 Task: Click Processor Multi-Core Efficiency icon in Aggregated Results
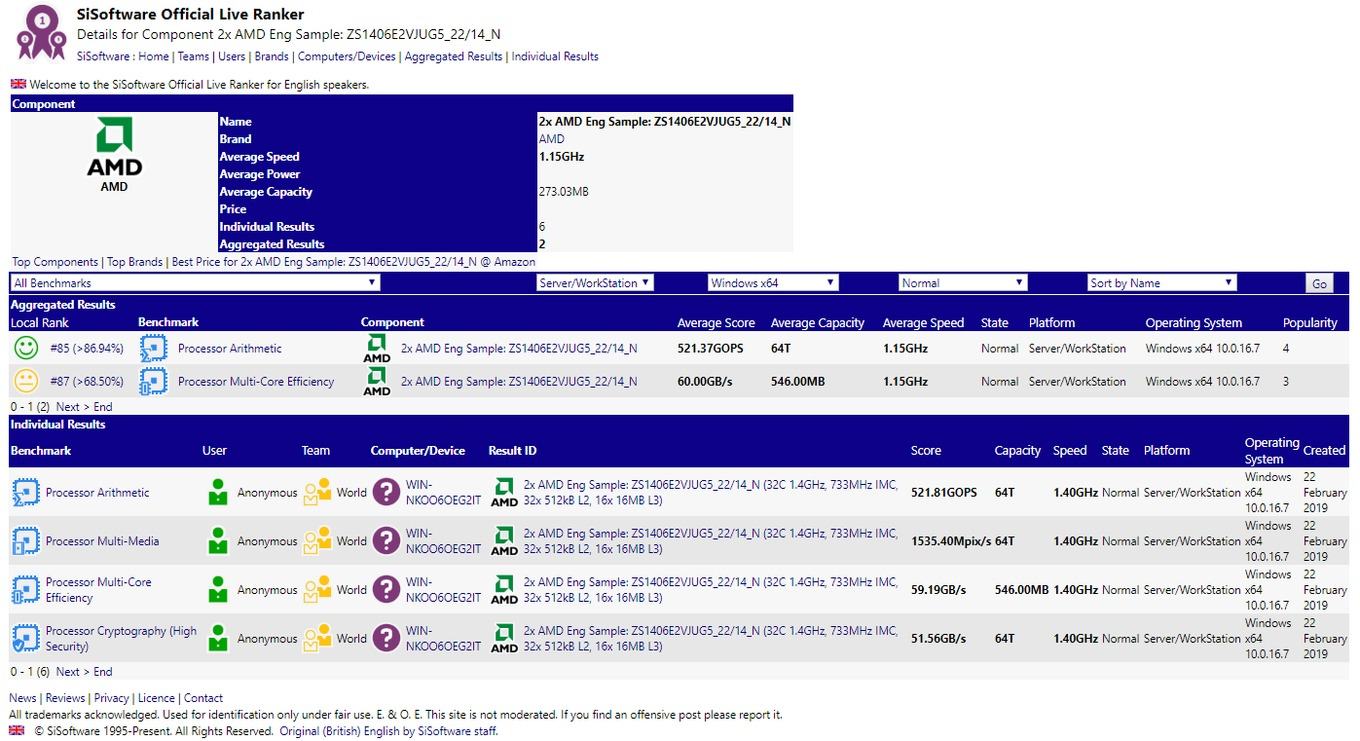153,381
